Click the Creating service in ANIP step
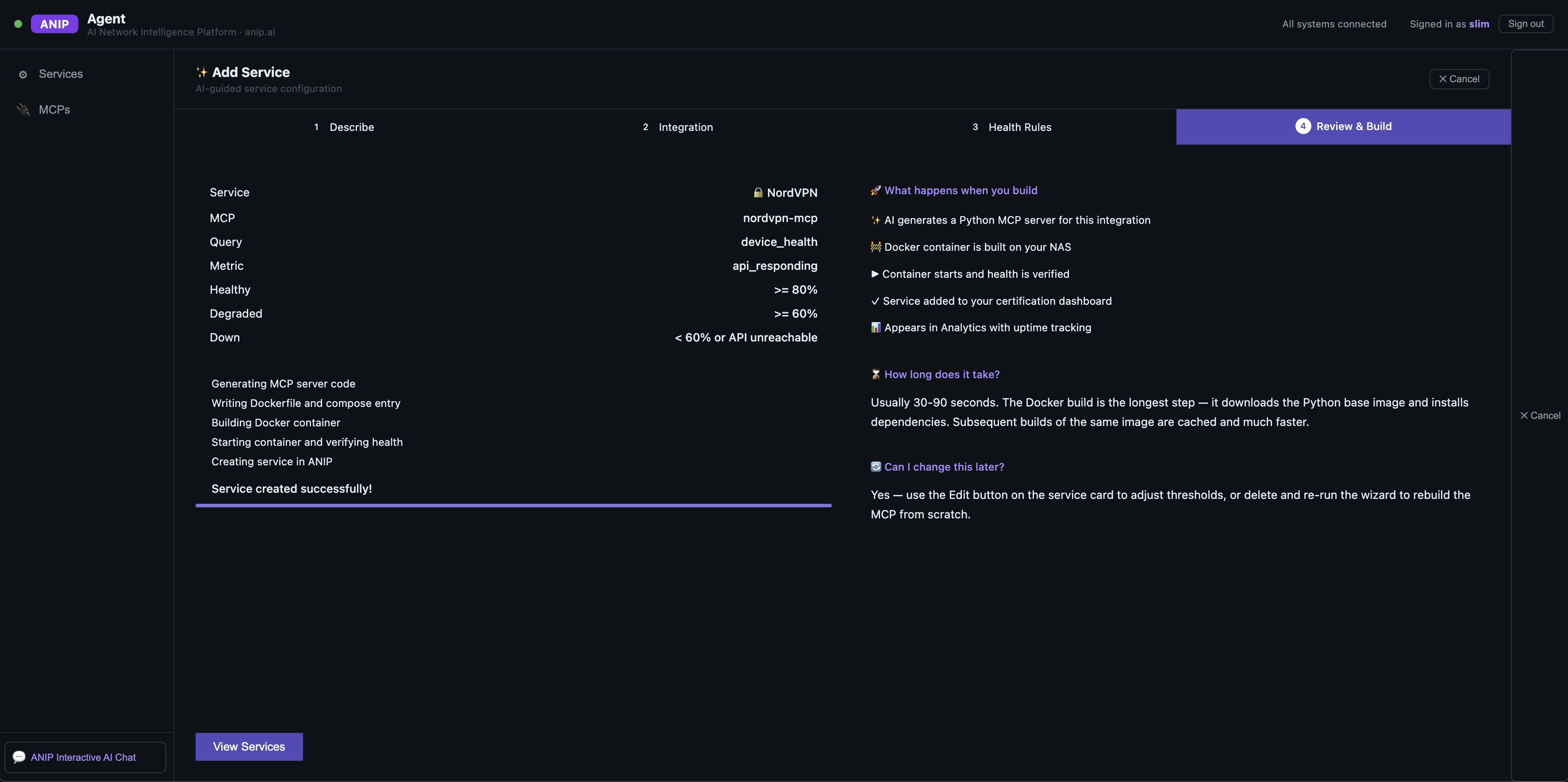This screenshot has width=1568, height=782. pyautogui.click(x=272, y=461)
